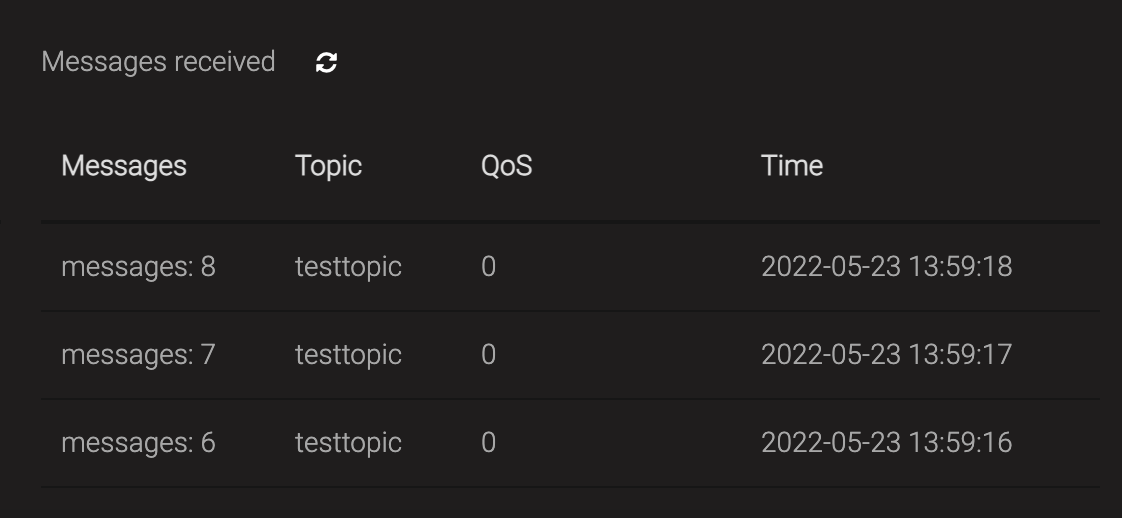
Task: Click QoS value 0 in messages: 7 row
Action: pos(488,355)
